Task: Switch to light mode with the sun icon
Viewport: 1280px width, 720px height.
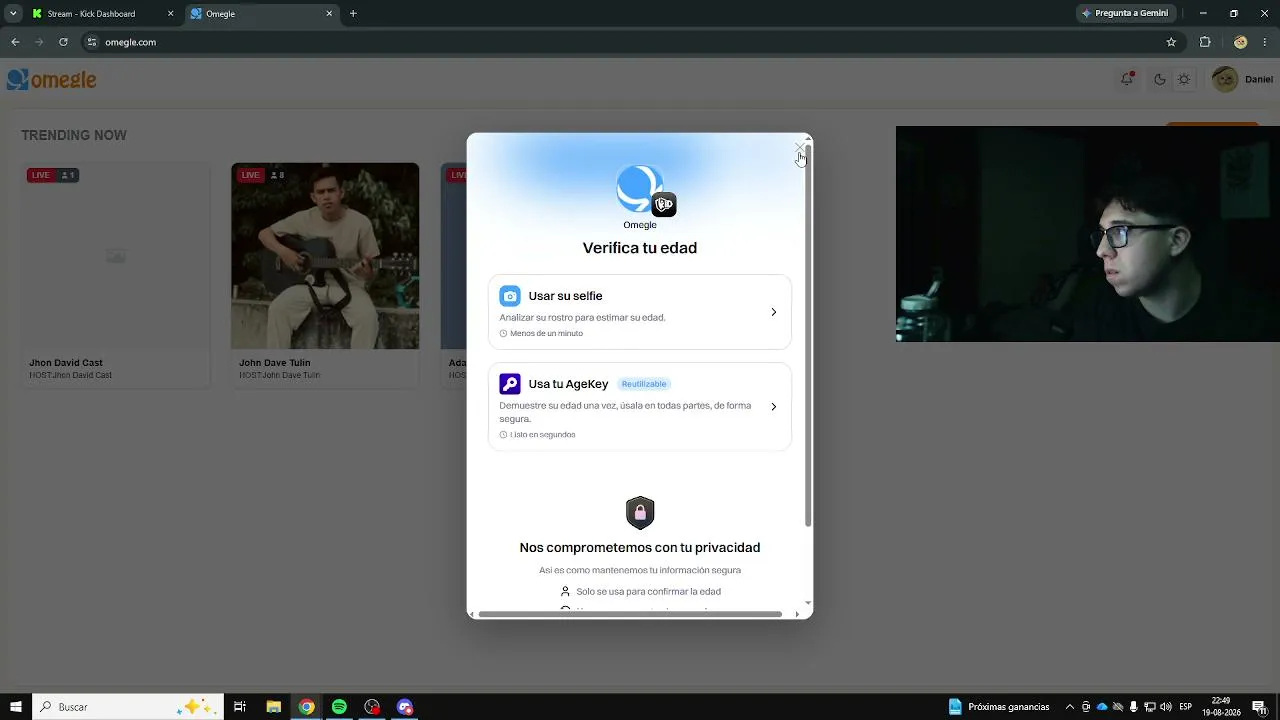Action: point(1184,79)
